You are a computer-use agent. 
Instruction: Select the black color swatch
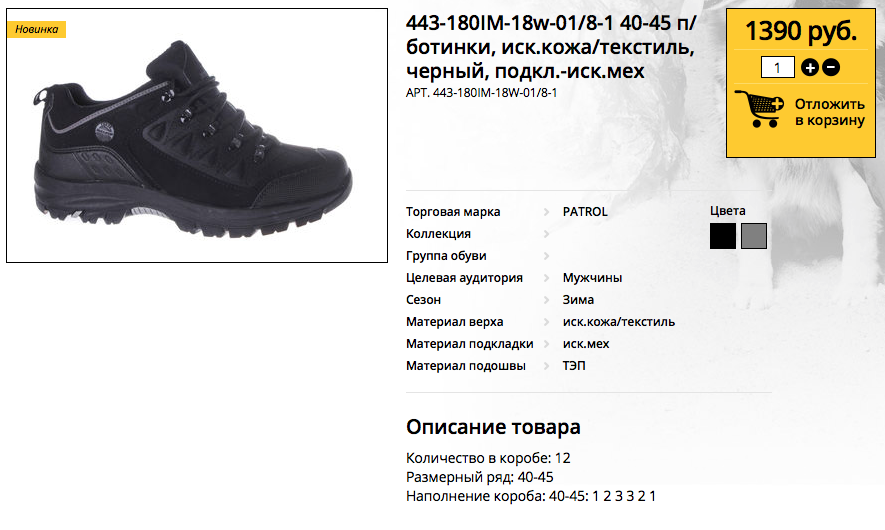tap(723, 236)
